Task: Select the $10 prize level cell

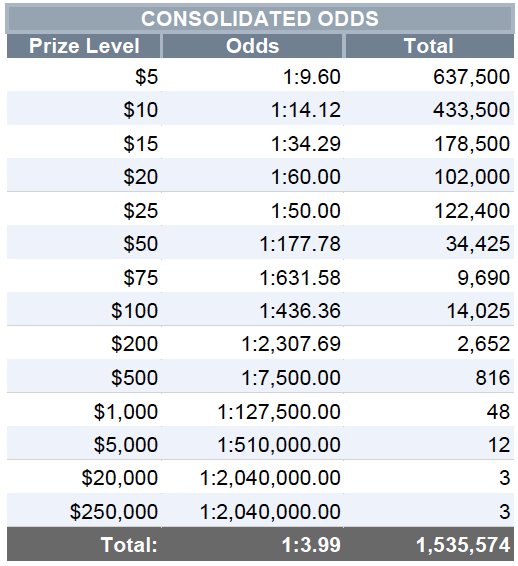Action: 84,108
